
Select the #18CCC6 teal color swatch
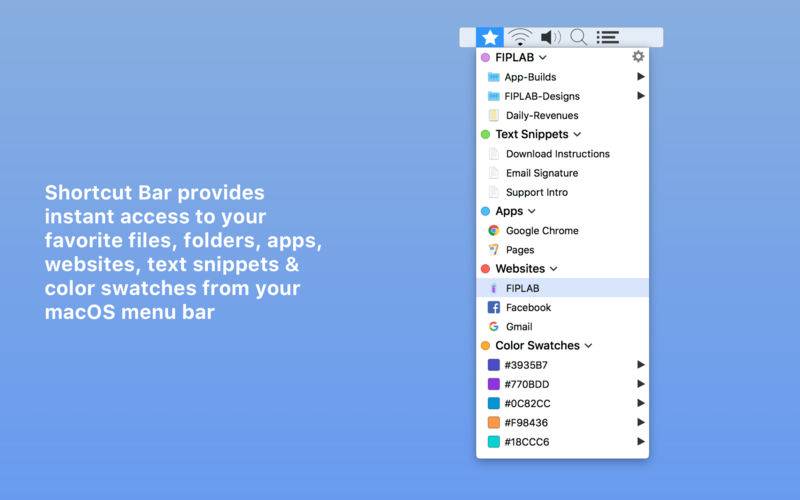[x=493, y=442]
